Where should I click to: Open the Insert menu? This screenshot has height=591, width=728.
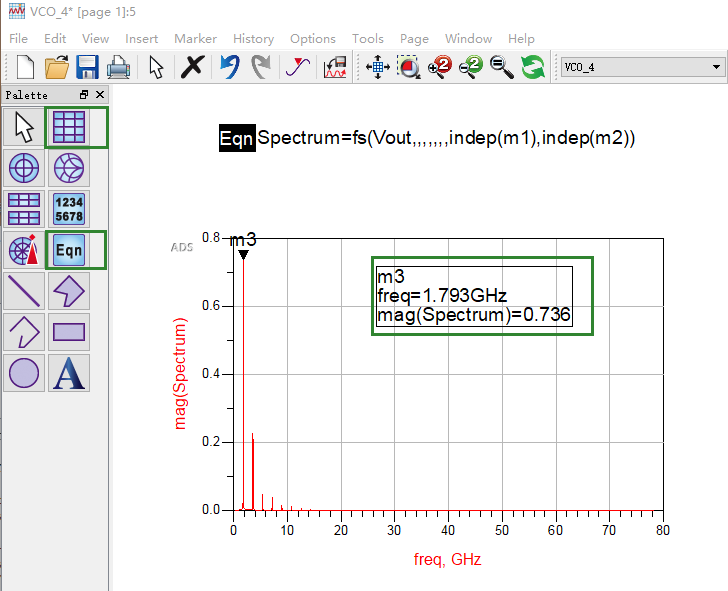[x=142, y=39]
